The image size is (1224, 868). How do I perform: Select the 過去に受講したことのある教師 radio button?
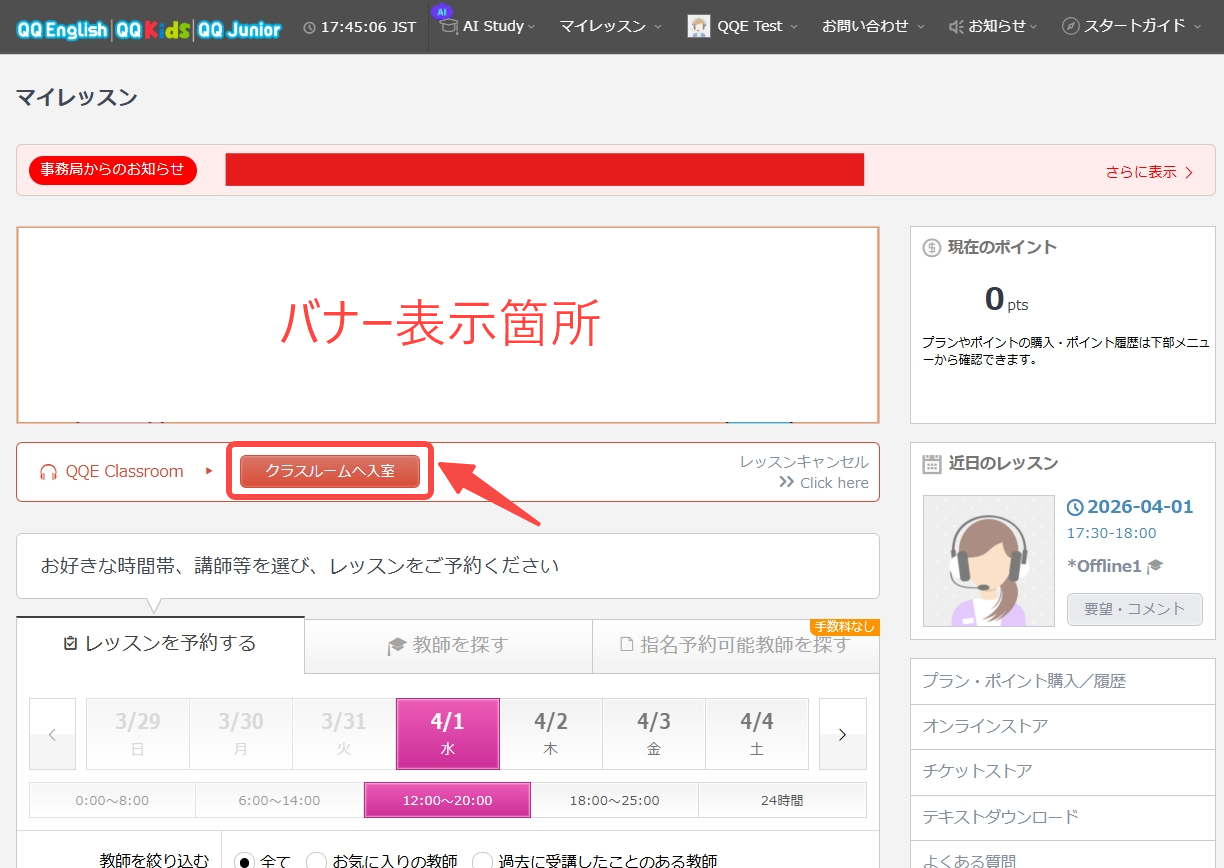(482, 861)
